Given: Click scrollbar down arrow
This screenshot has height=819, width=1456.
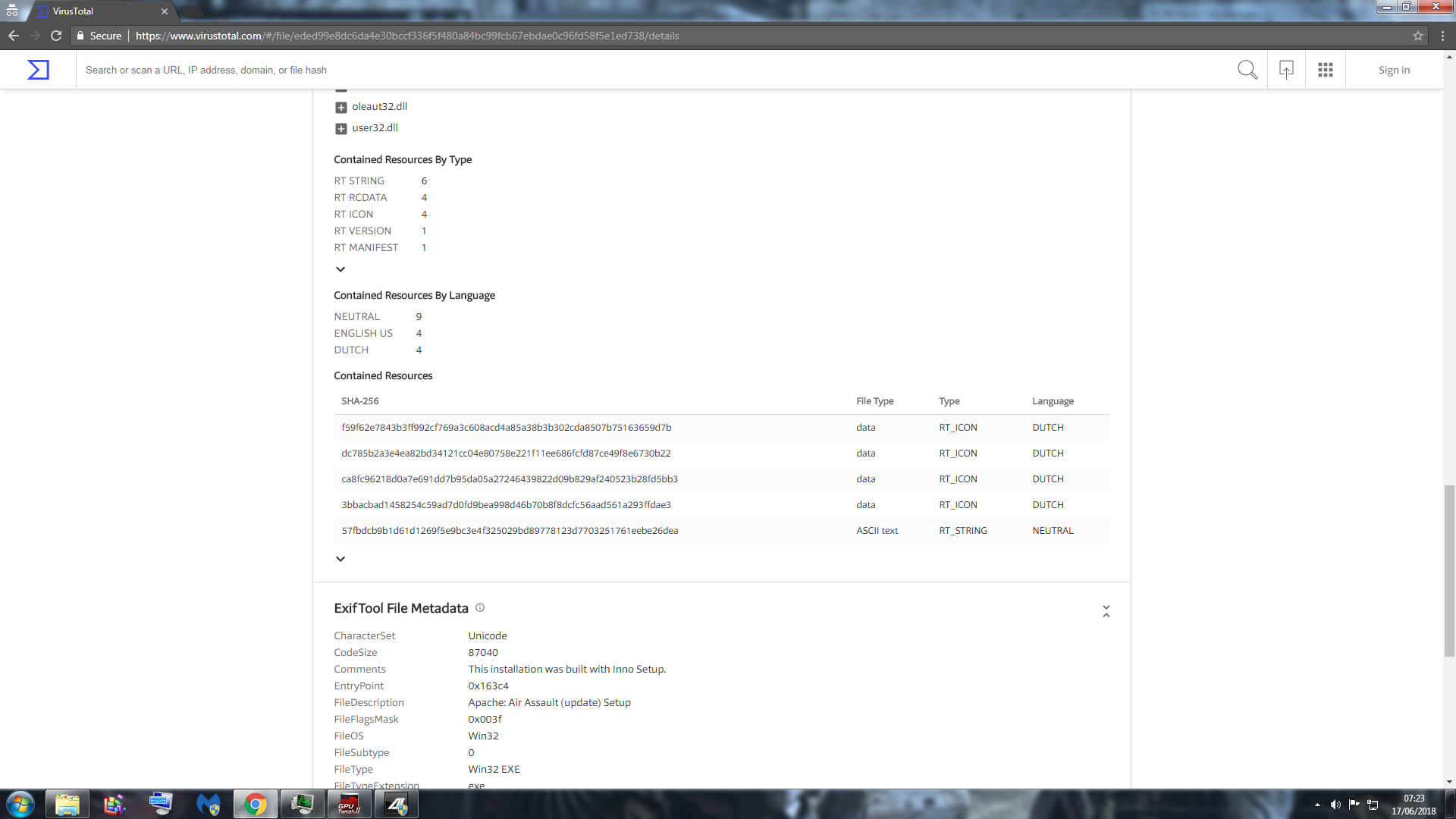Looking at the screenshot, I should 1449,782.
